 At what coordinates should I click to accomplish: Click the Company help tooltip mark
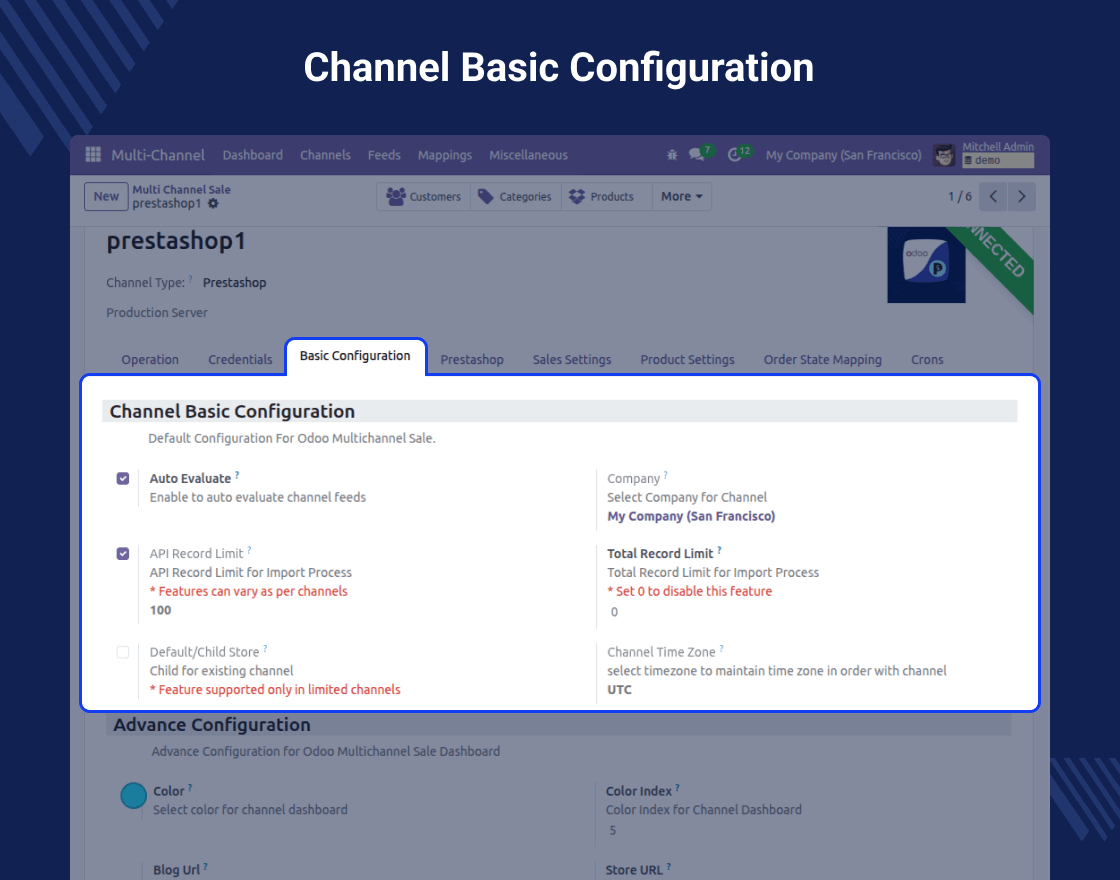pos(666,475)
